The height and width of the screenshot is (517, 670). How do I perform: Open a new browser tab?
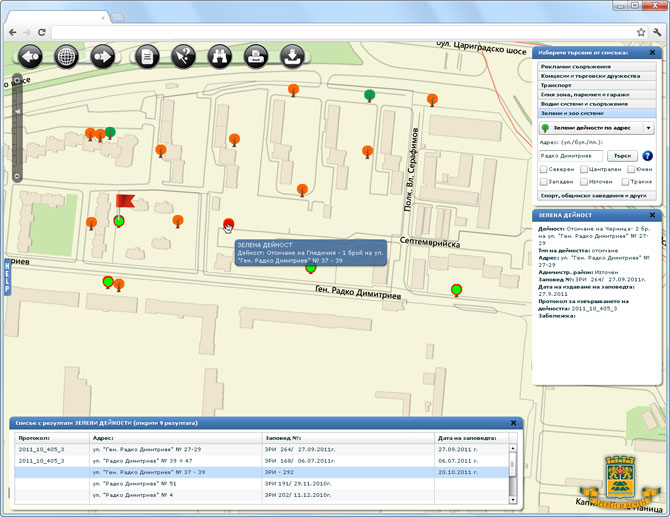[x=118, y=17]
